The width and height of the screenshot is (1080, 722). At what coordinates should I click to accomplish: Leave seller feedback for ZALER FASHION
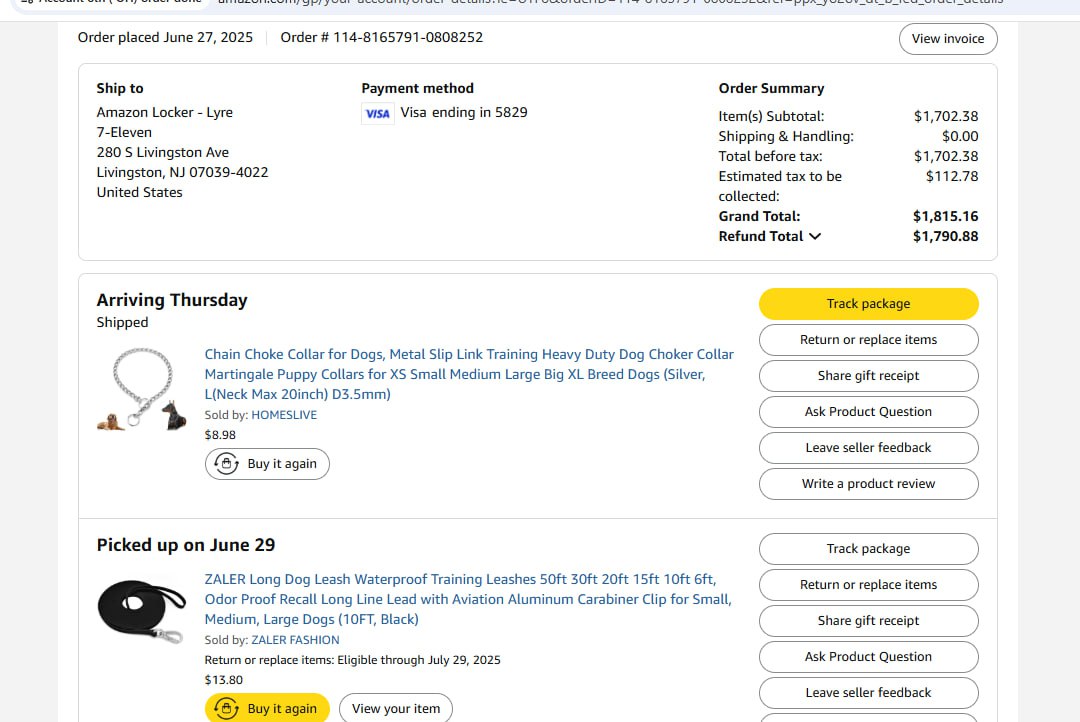(x=869, y=693)
